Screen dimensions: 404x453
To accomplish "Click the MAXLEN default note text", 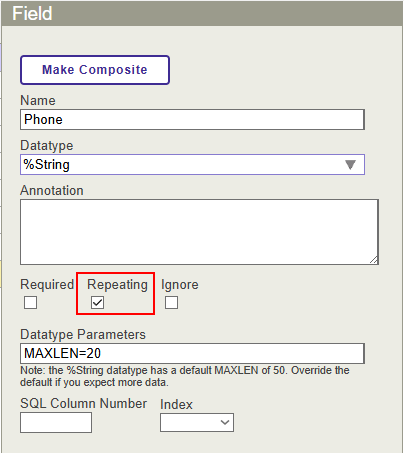I will [185, 376].
